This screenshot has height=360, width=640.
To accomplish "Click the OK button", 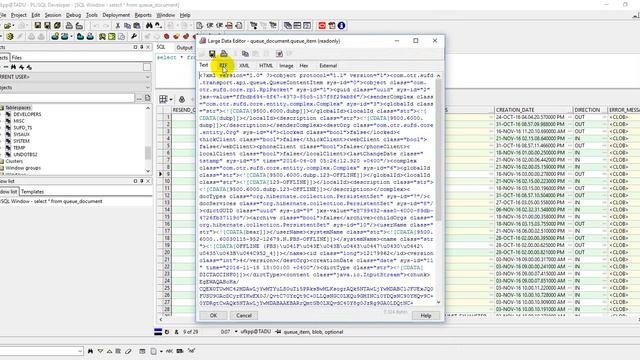I will click(213, 315).
